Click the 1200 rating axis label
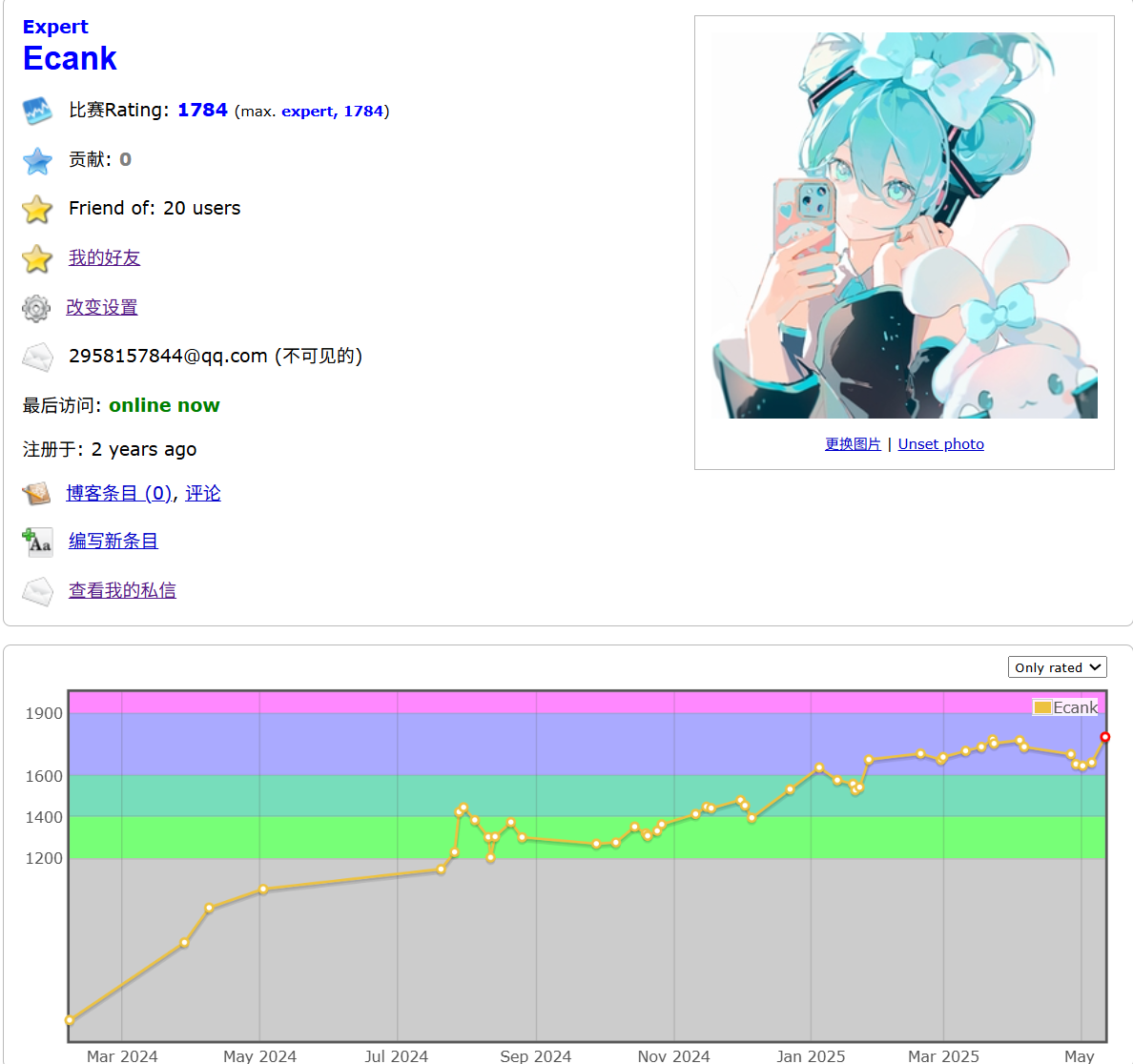 pyautogui.click(x=44, y=858)
